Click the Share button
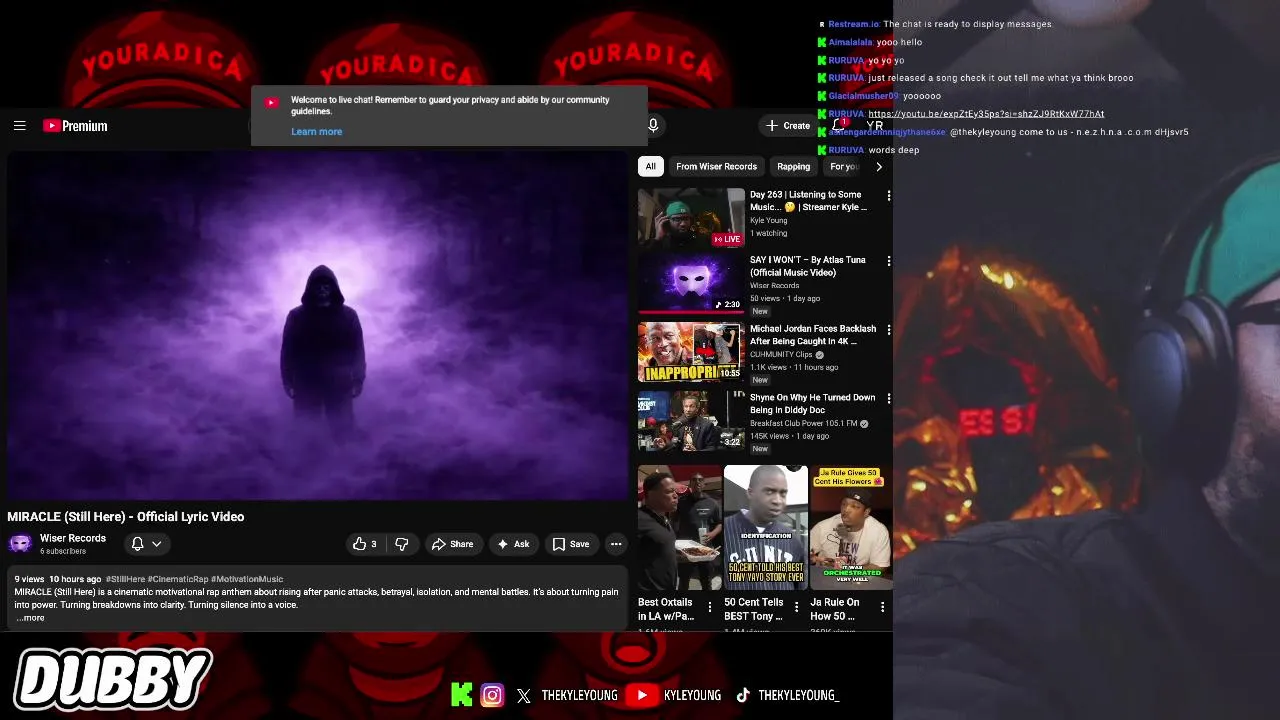 pyautogui.click(x=452, y=544)
